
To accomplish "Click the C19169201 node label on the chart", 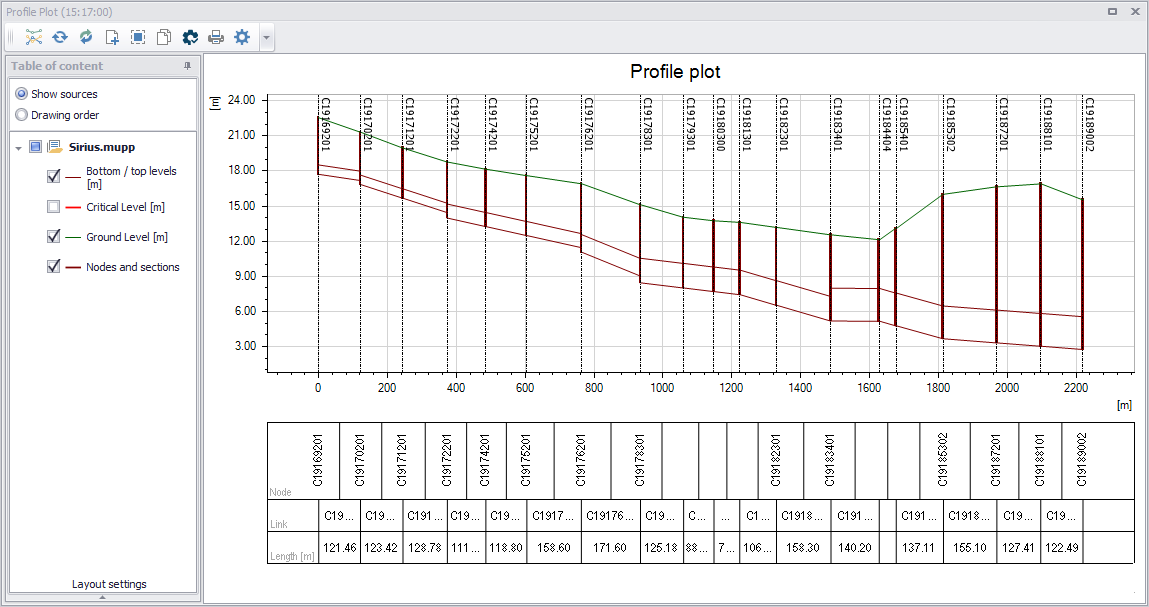I will point(326,124).
